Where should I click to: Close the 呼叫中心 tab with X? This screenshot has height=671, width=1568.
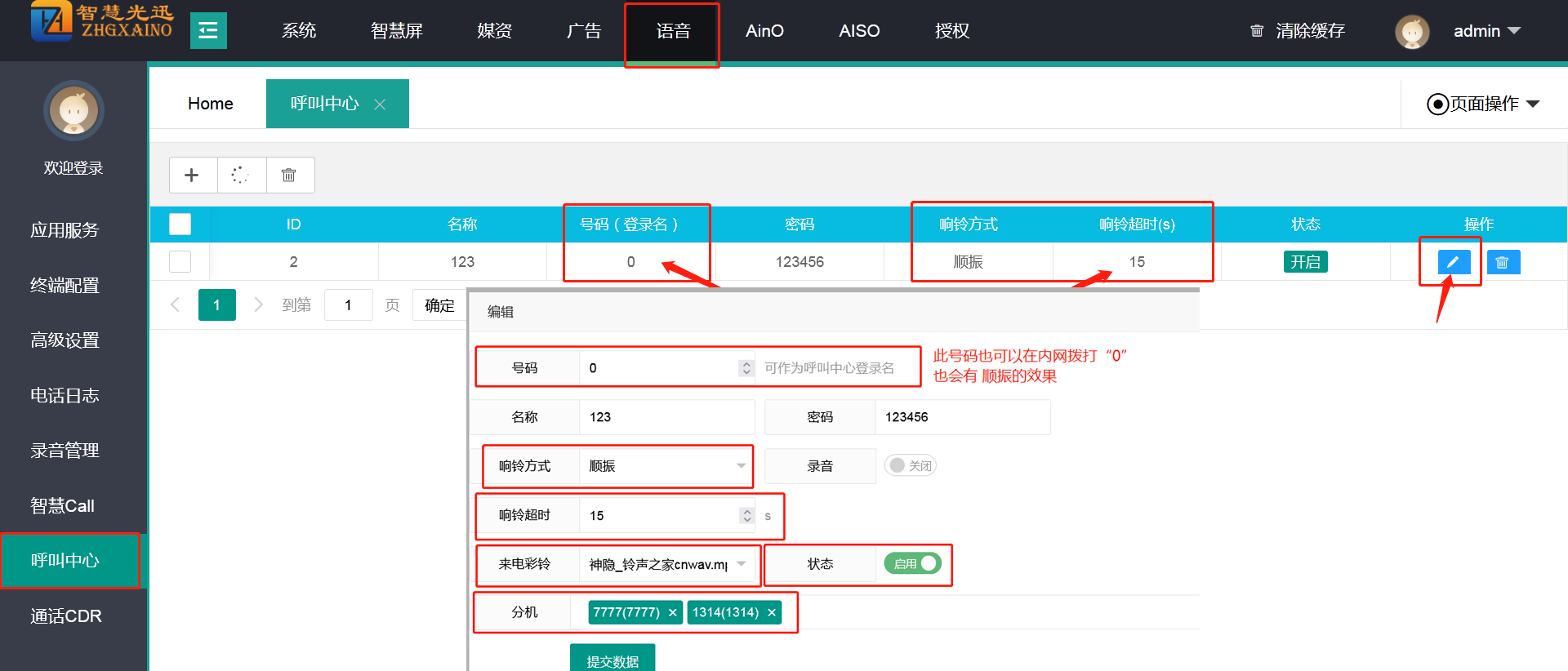[x=380, y=104]
